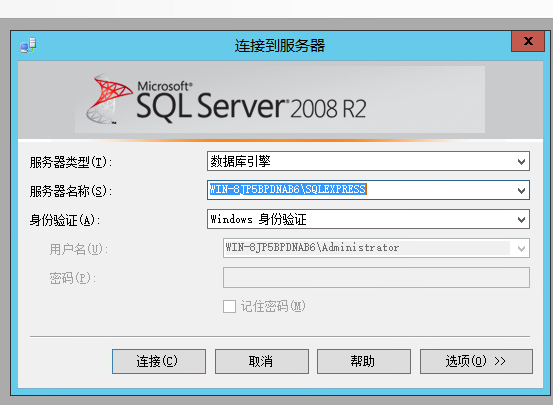
Task: Click the 连接到服务器 title text
Action: pos(280,46)
